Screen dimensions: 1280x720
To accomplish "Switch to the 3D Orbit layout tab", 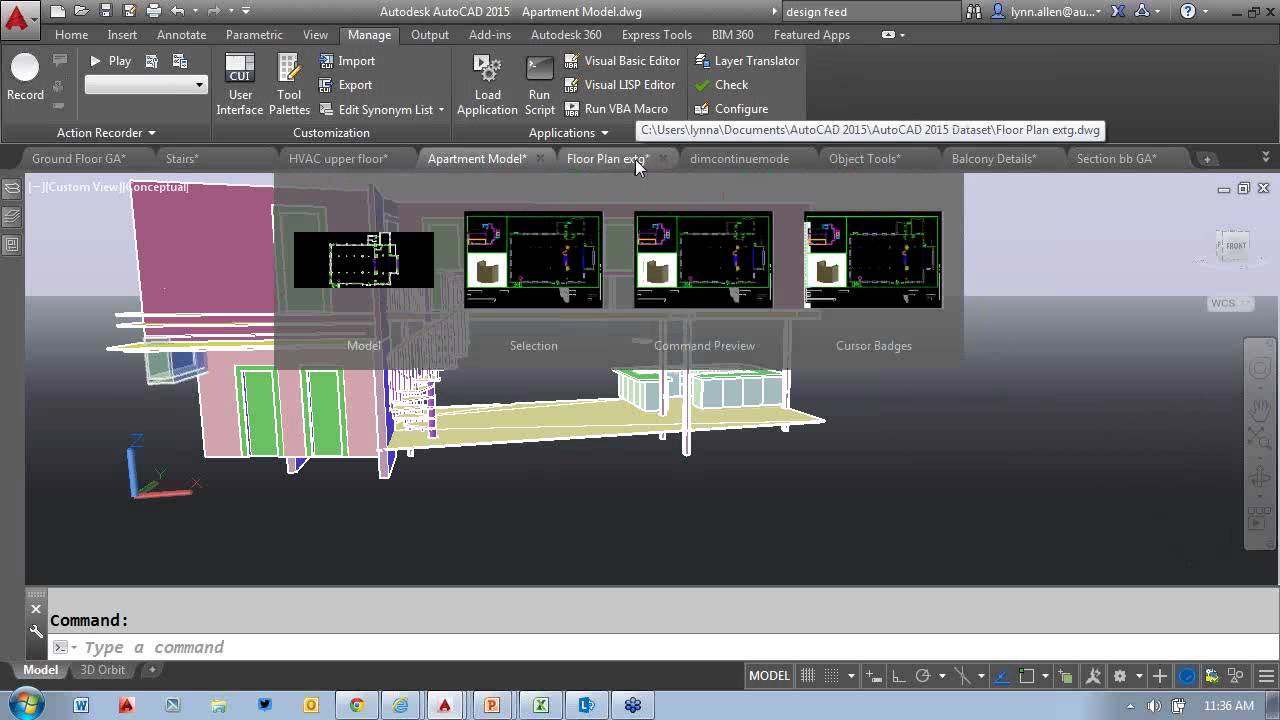I will [103, 670].
